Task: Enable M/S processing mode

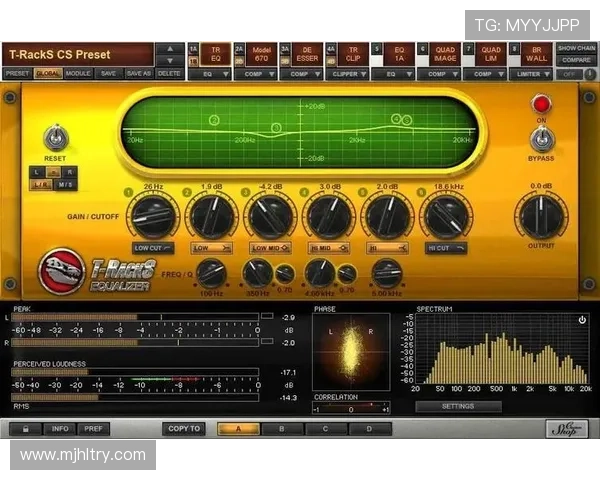Action: coord(65,185)
